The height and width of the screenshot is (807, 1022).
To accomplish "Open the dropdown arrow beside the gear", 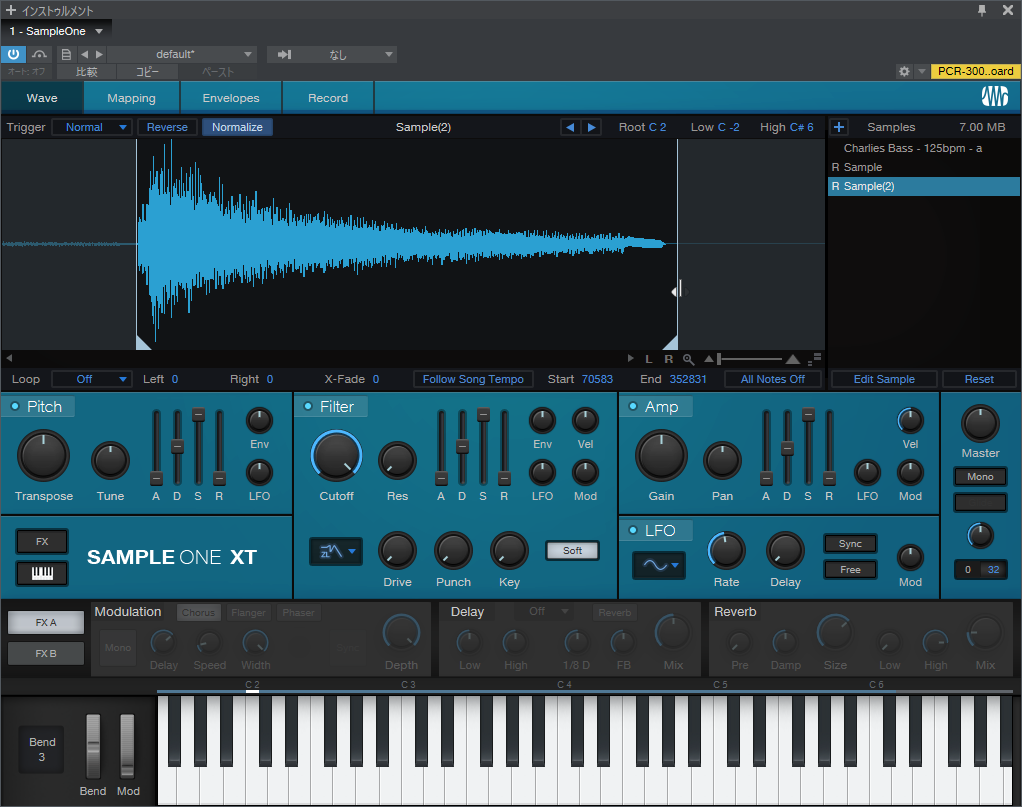I will [921, 71].
